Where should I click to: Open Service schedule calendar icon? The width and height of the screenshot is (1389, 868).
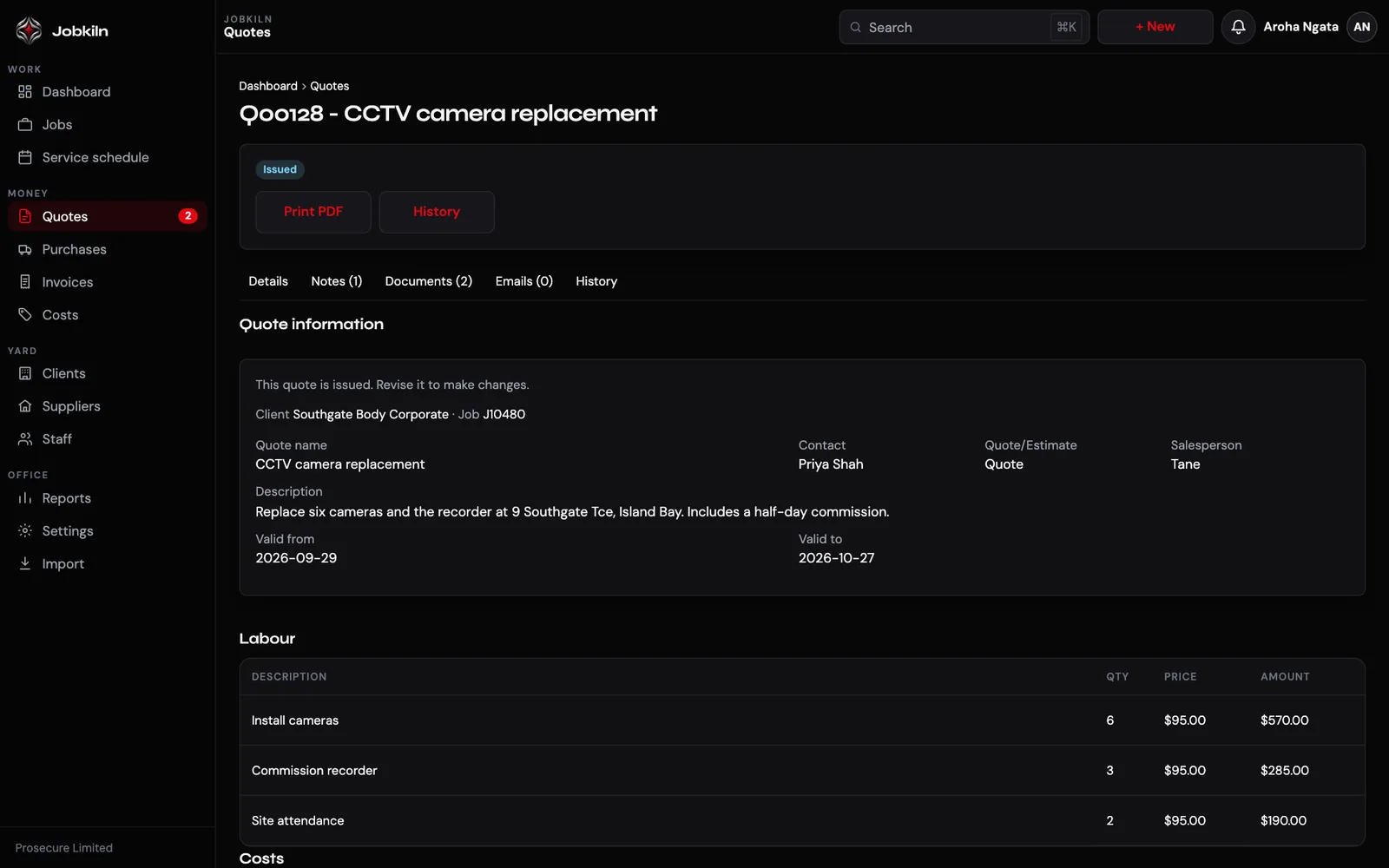click(x=25, y=158)
